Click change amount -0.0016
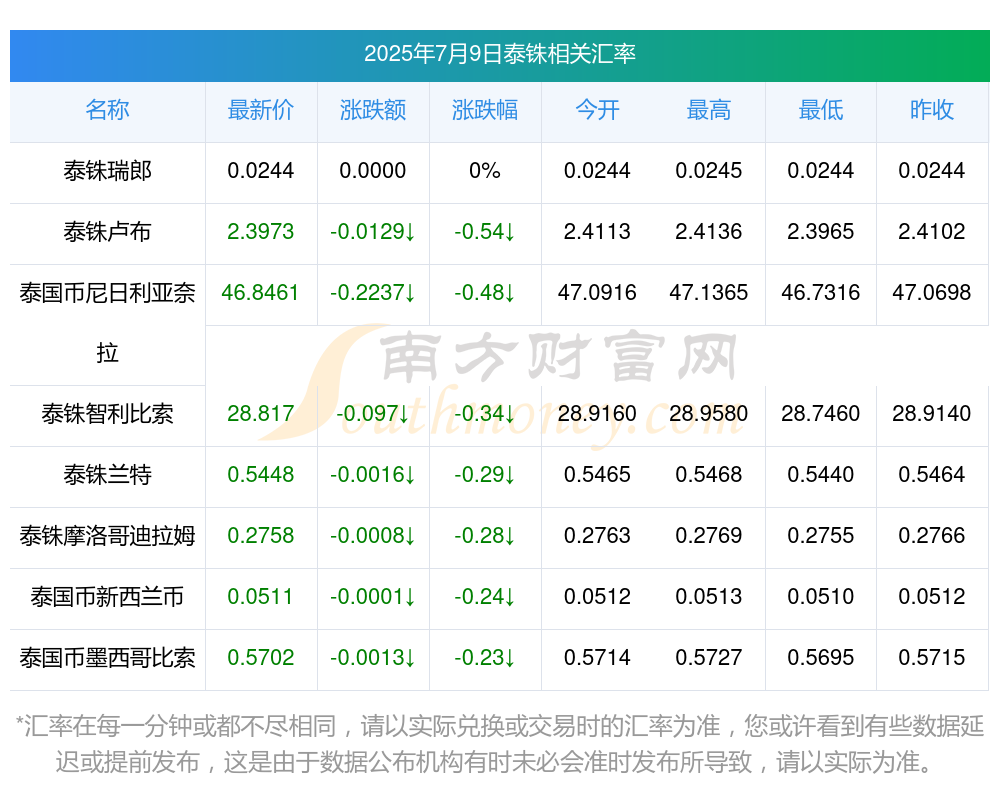The image size is (1000, 793). click(x=372, y=475)
